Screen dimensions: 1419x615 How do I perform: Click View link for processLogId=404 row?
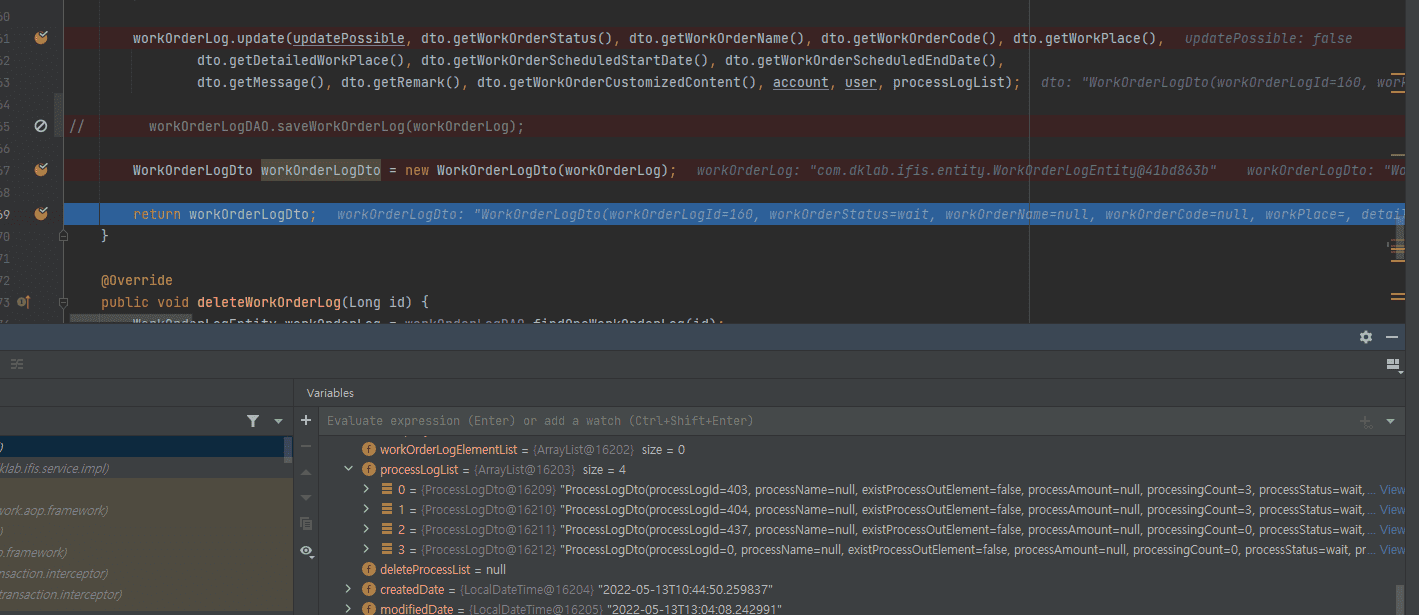click(x=1392, y=510)
